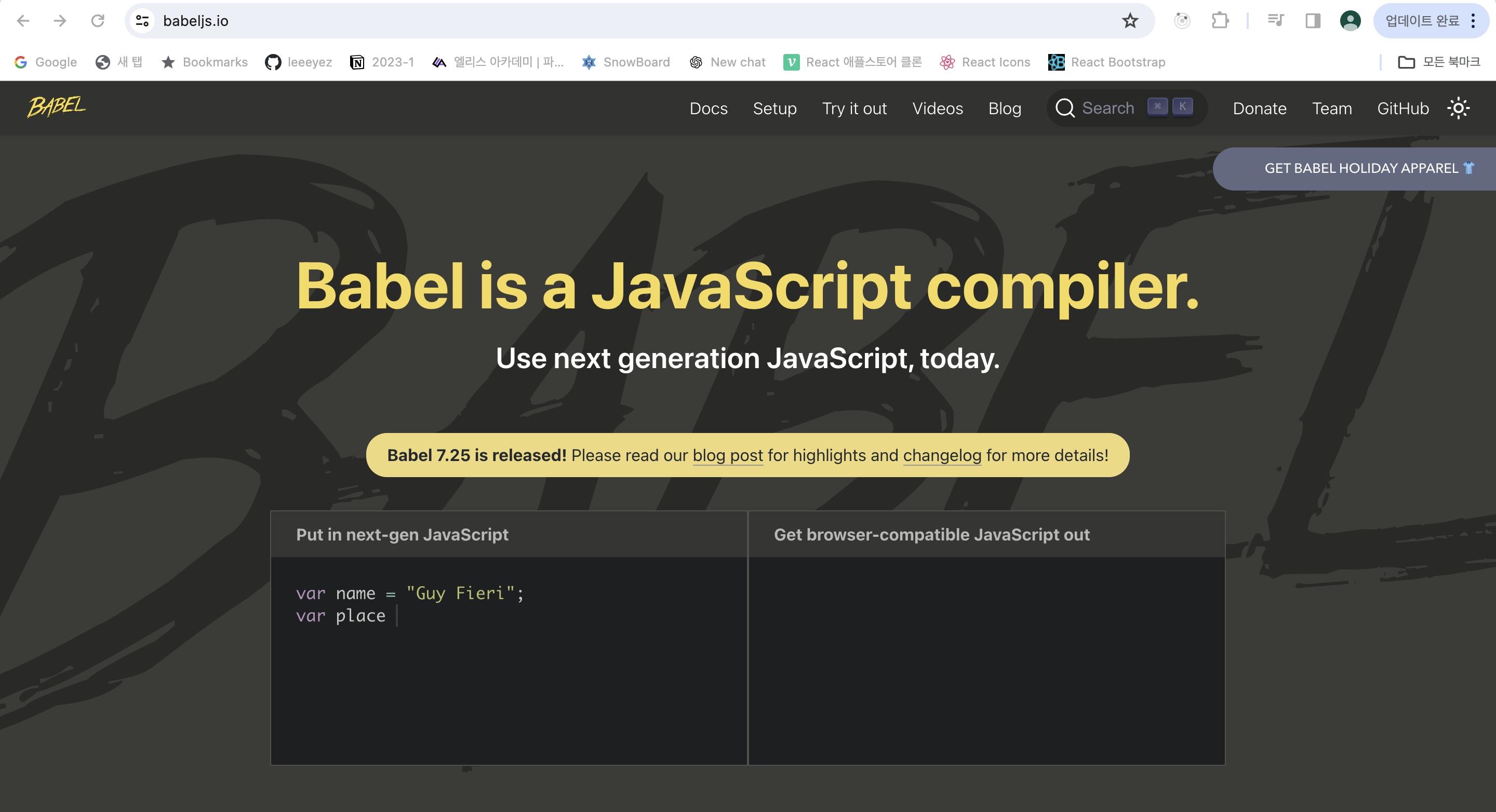The height and width of the screenshot is (812, 1496).
Task: Click 'Get browser-compatible JavaScript out' header
Action: point(931,535)
